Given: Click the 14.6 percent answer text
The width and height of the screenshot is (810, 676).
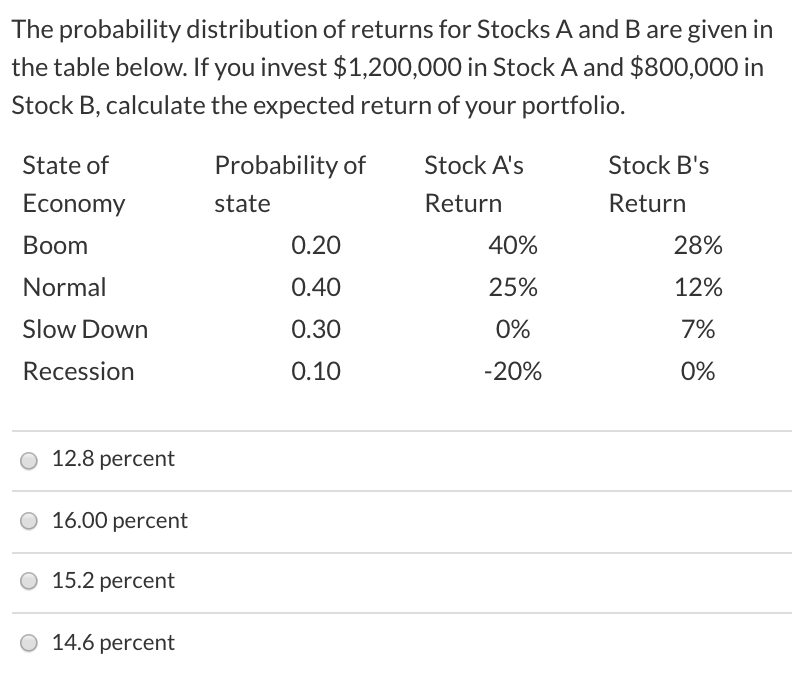Looking at the screenshot, I should point(112,643).
